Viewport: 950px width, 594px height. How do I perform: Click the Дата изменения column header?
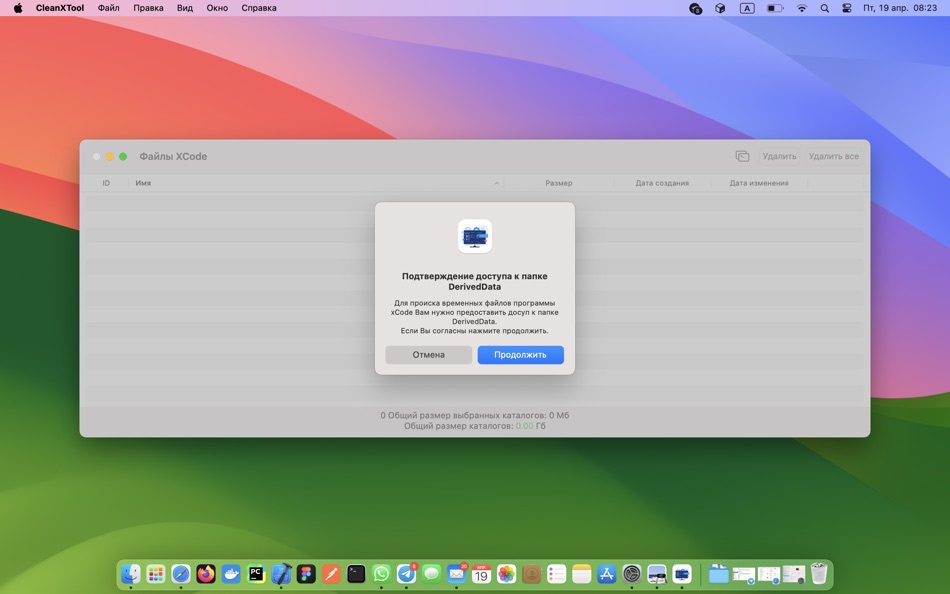pyautogui.click(x=759, y=183)
